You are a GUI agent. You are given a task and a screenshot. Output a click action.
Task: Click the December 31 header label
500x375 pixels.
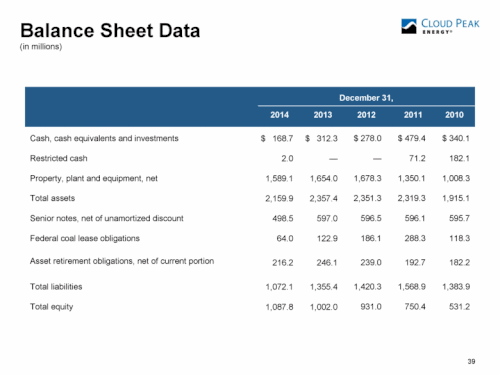[366, 98]
